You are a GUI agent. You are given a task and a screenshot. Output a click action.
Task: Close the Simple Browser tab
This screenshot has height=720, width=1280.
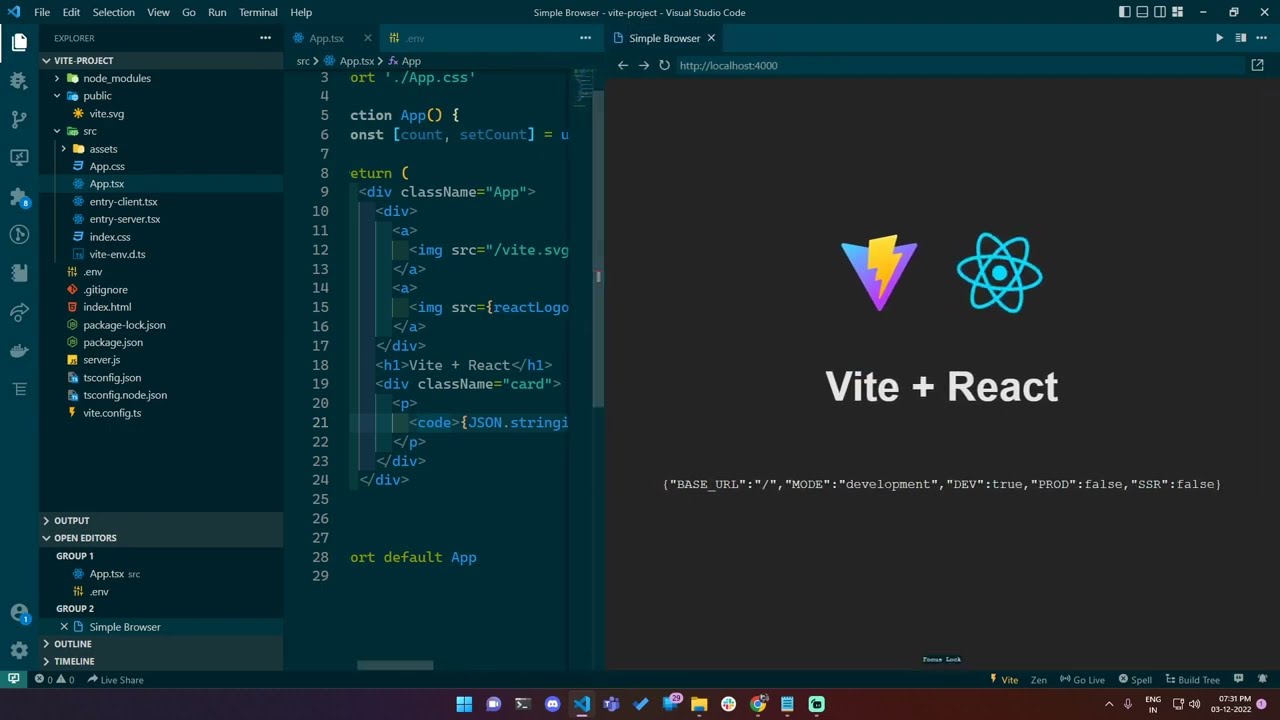coord(711,38)
